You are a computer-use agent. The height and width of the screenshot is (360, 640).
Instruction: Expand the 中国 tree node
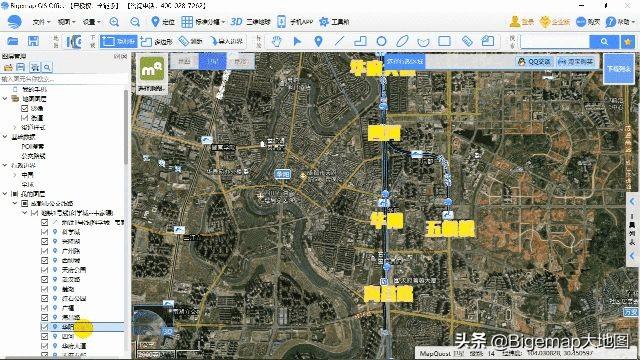[15, 175]
